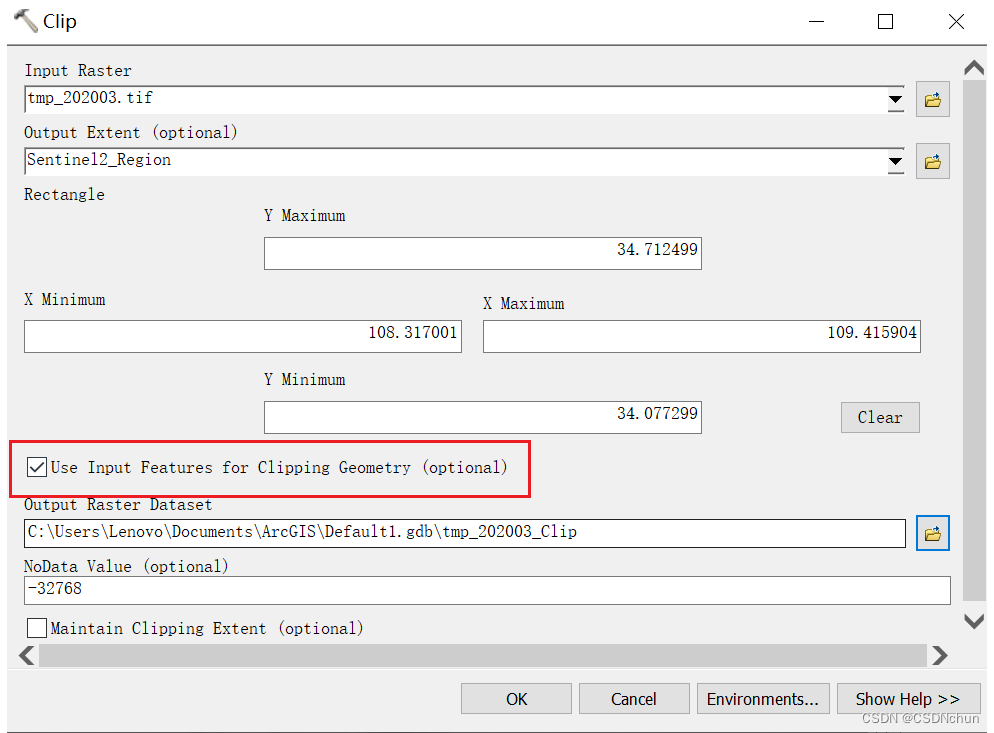Click the OK button to run Clip

(x=516, y=698)
